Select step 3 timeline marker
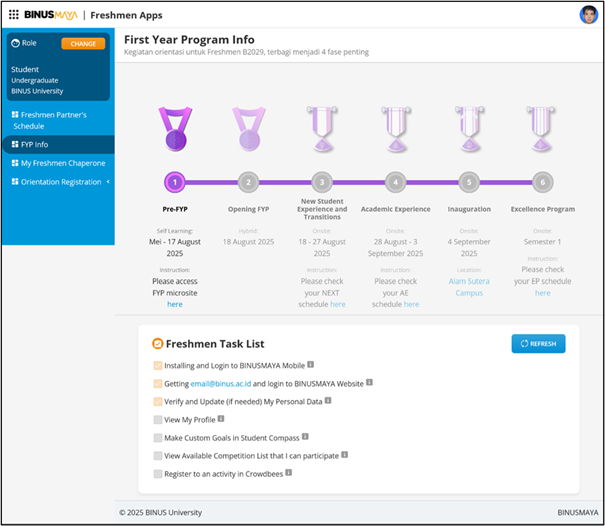This screenshot has height=526, width=605. (x=322, y=182)
